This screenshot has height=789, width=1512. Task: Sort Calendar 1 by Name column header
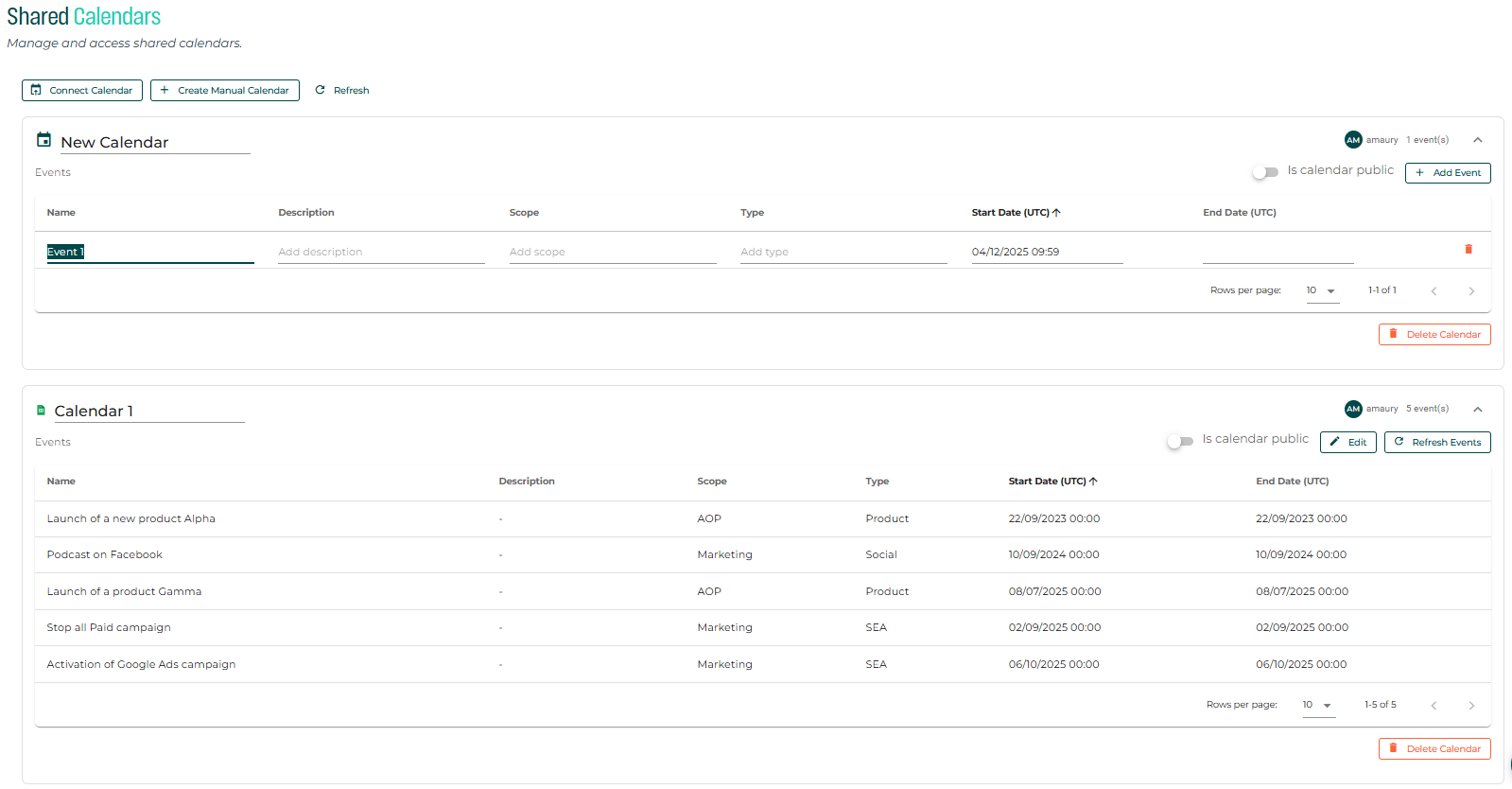tap(61, 482)
